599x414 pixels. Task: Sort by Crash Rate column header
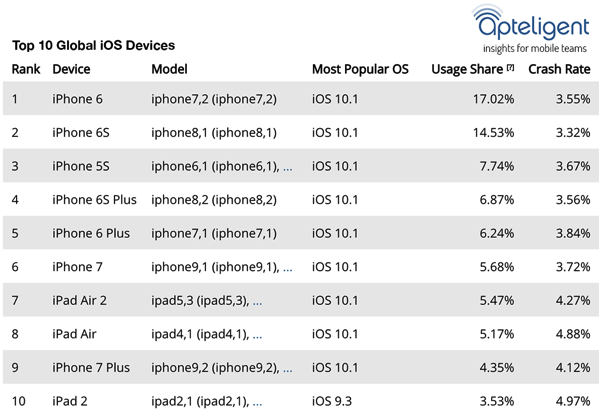[x=559, y=69]
